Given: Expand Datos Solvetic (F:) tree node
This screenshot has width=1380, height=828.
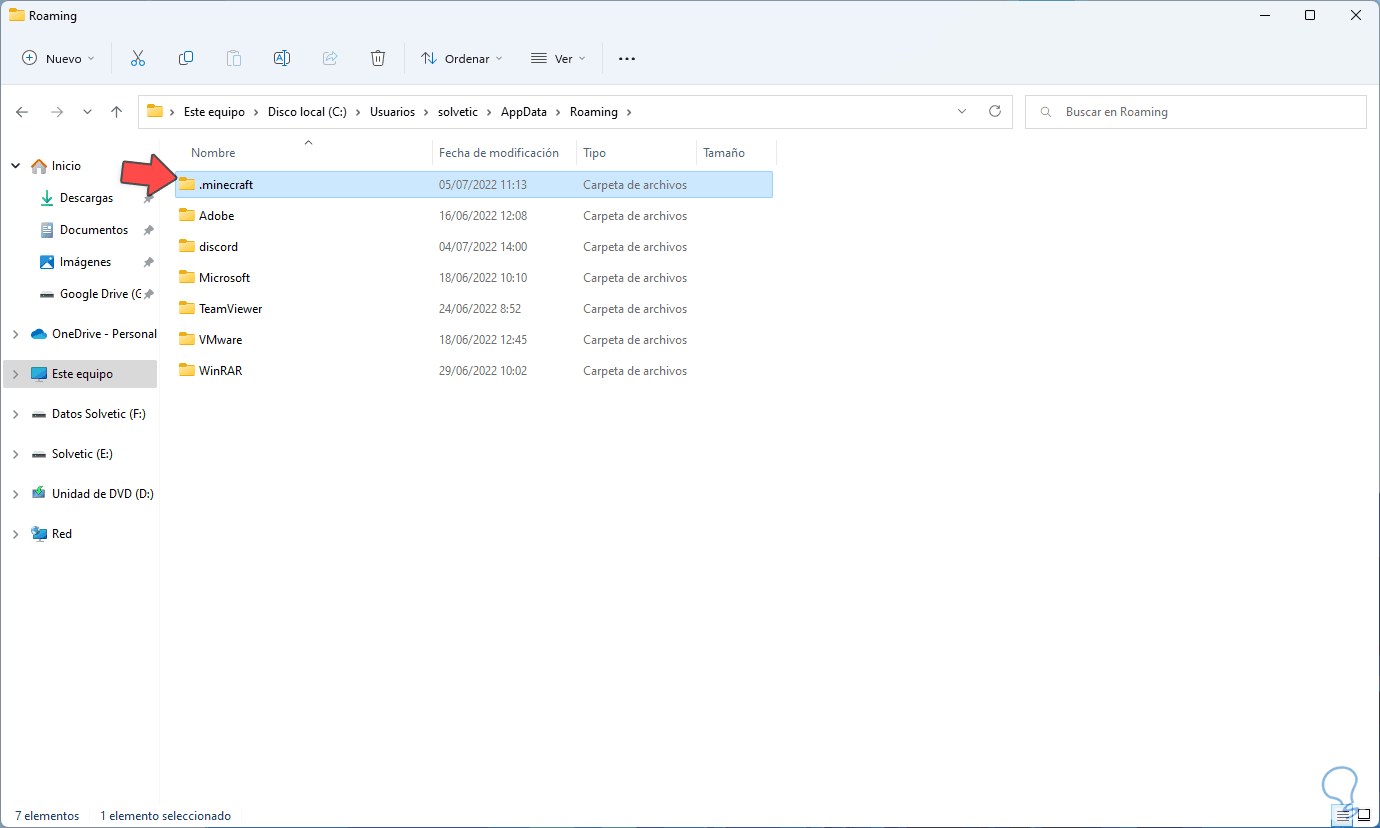Looking at the screenshot, I should tap(15, 414).
